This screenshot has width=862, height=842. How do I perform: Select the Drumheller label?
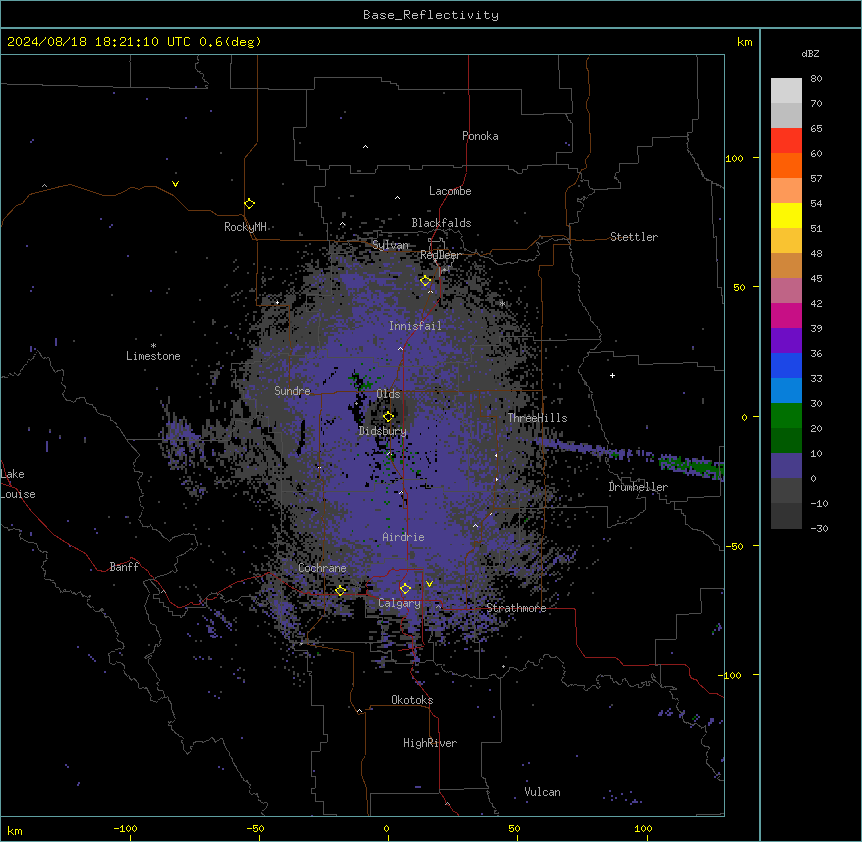coord(638,487)
